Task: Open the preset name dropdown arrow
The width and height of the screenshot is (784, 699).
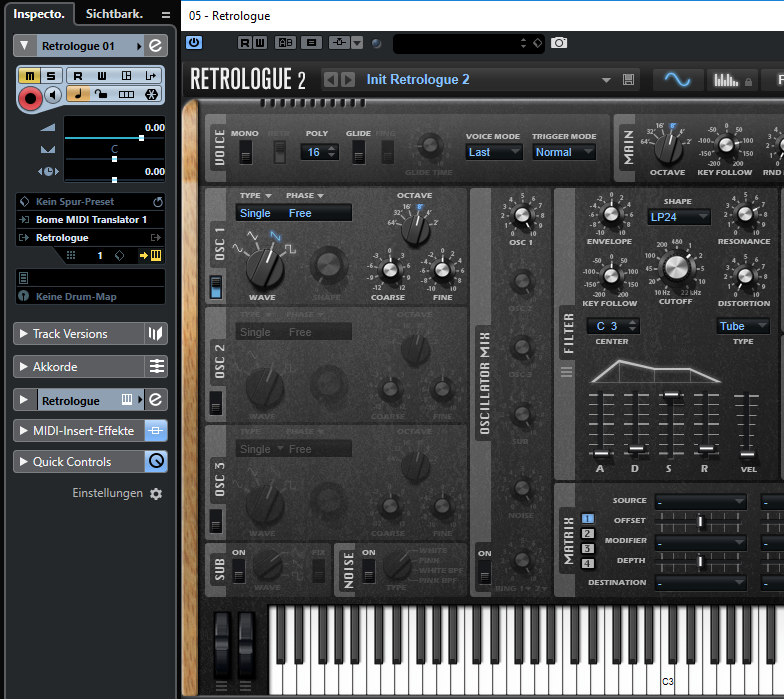Action: (606, 80)
